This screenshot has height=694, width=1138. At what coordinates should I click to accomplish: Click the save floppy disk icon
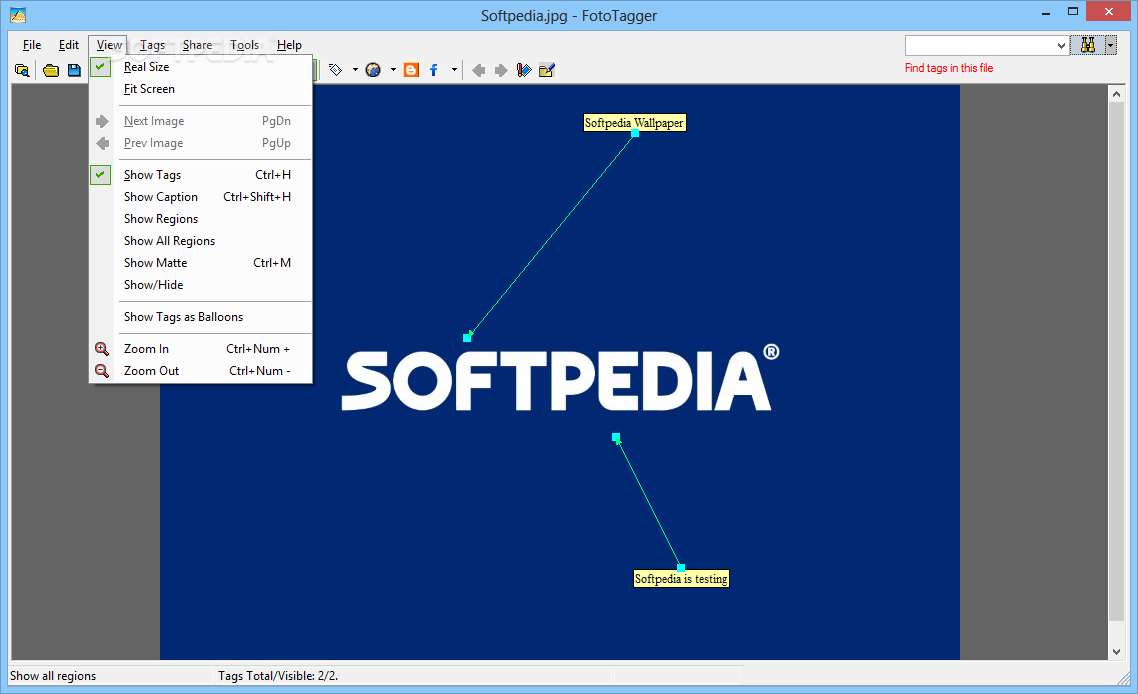[x=74, y=70]
